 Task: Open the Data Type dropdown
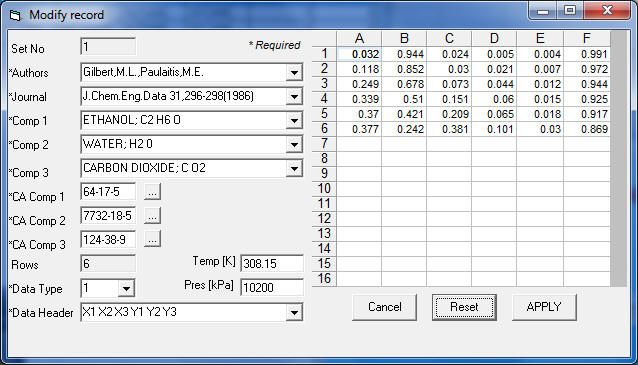point(126,289)
